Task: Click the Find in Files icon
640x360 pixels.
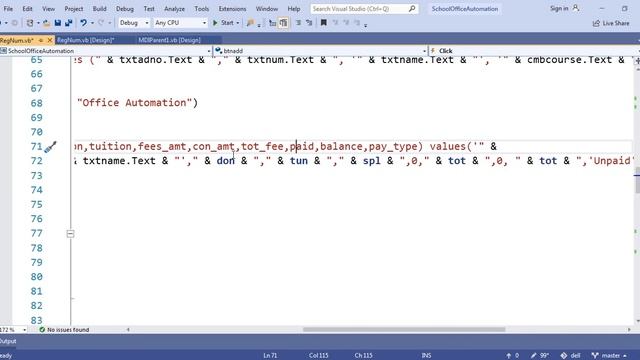Action: click(x=250, y=23)
